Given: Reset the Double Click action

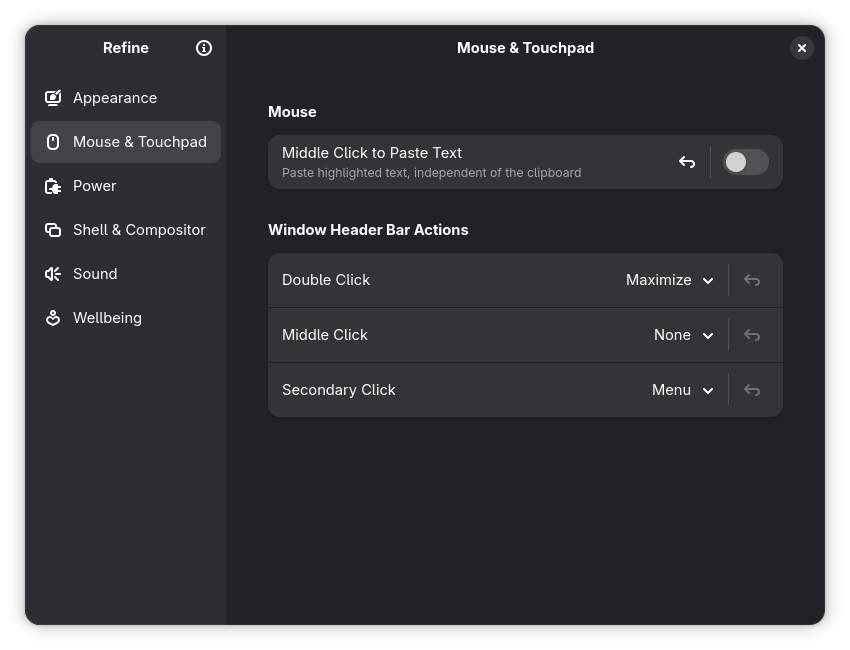Looking at the screenshot, I should coord(752,280).
